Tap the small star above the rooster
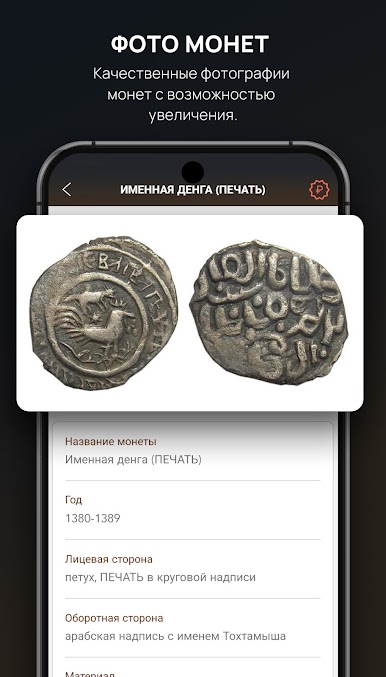The height and width of the screenshot is (677, 386). (x=92, y=319)
